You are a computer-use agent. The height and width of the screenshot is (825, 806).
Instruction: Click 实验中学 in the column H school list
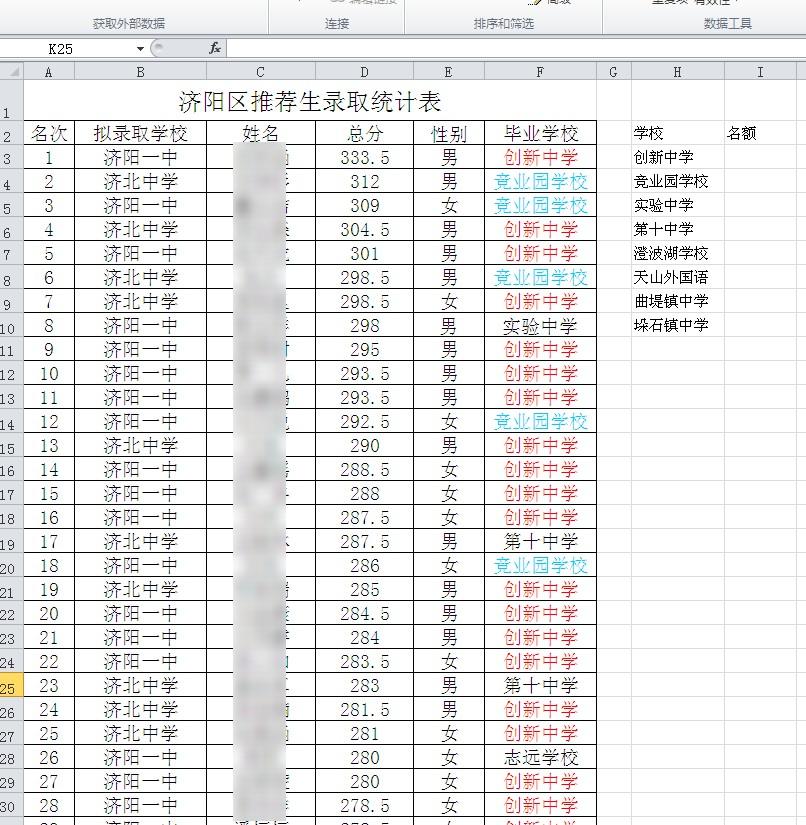(x=678, y=205)
